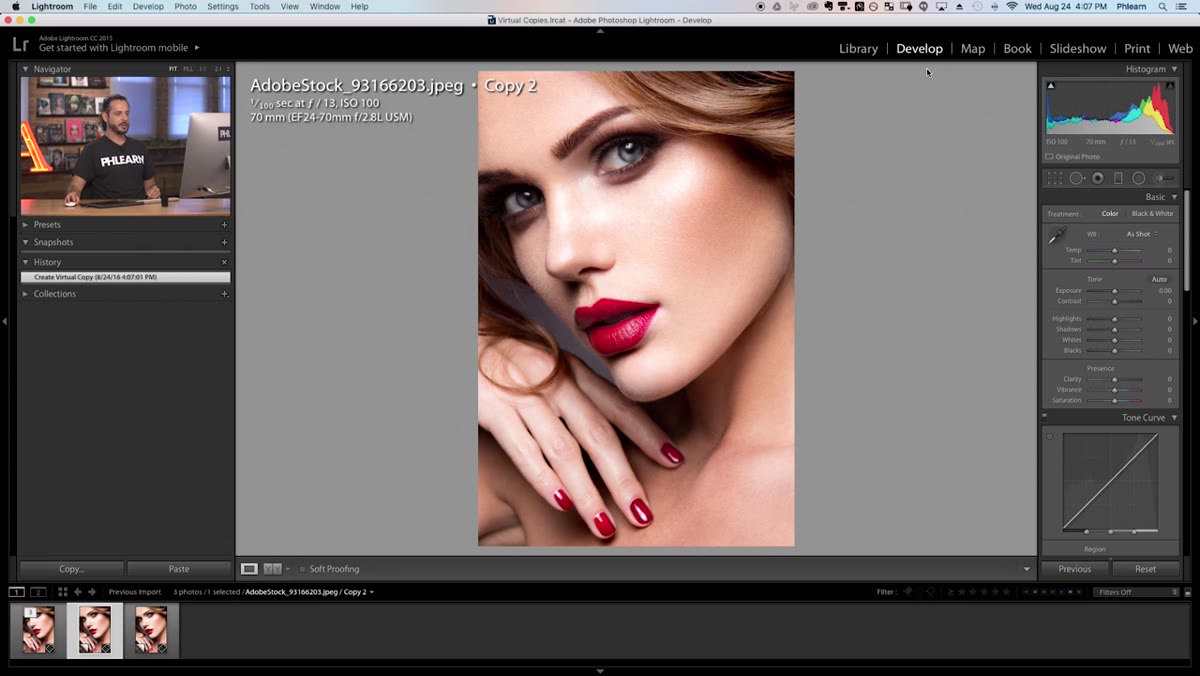Select the third filmstrip thumbnail
The image size is (1200, 676).
[x=152, y=631]
